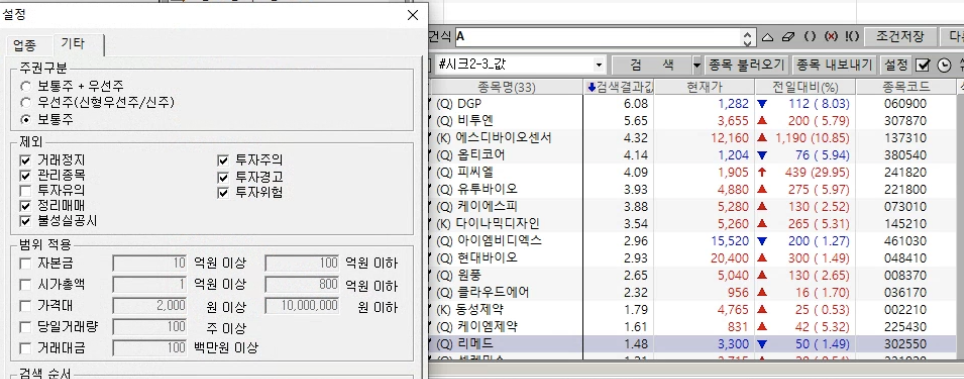Open the dropdown arrow beside 검색 button
Image resolution: width=964 pixels, height=379 pixels.
697,65
